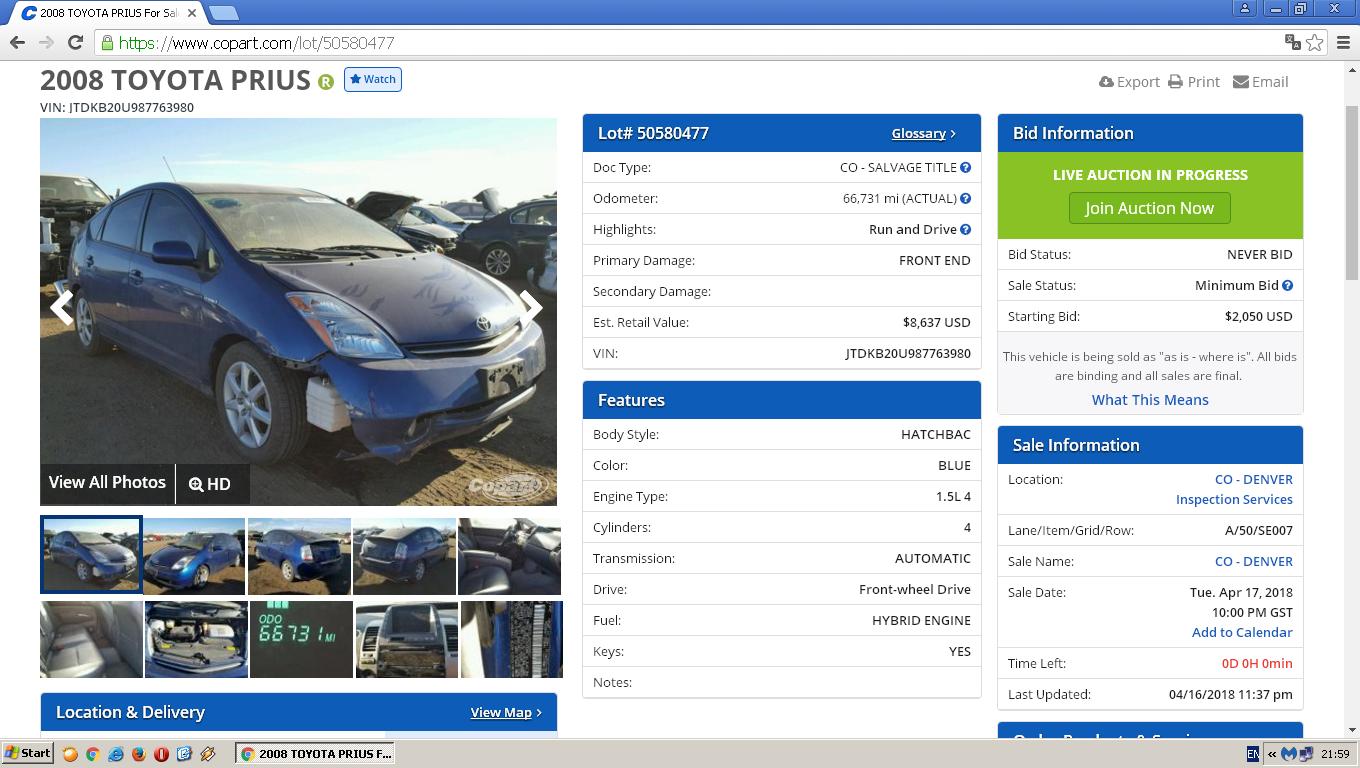Click the EN language indicator
1360x768 pixels.
click(1253, 754)
